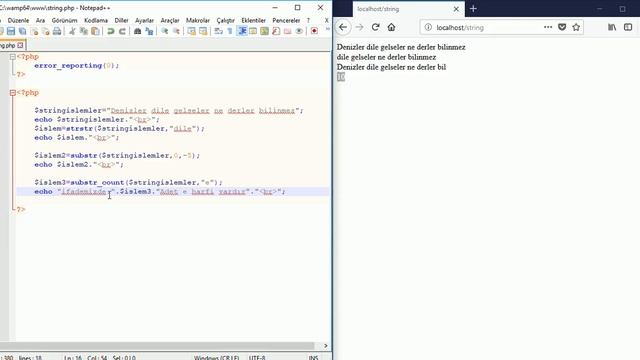Click the error_reporting code line
The width and height of the screenshot is (640, 360).
click(x=76, y=65)
